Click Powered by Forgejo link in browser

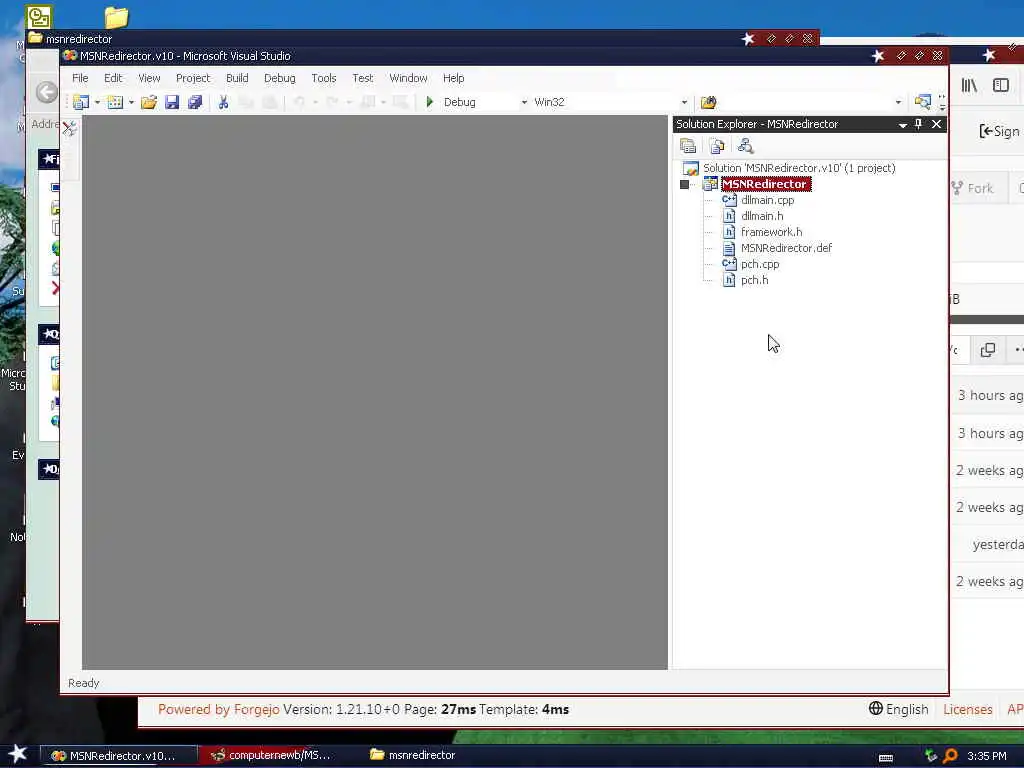pos(219,709)
